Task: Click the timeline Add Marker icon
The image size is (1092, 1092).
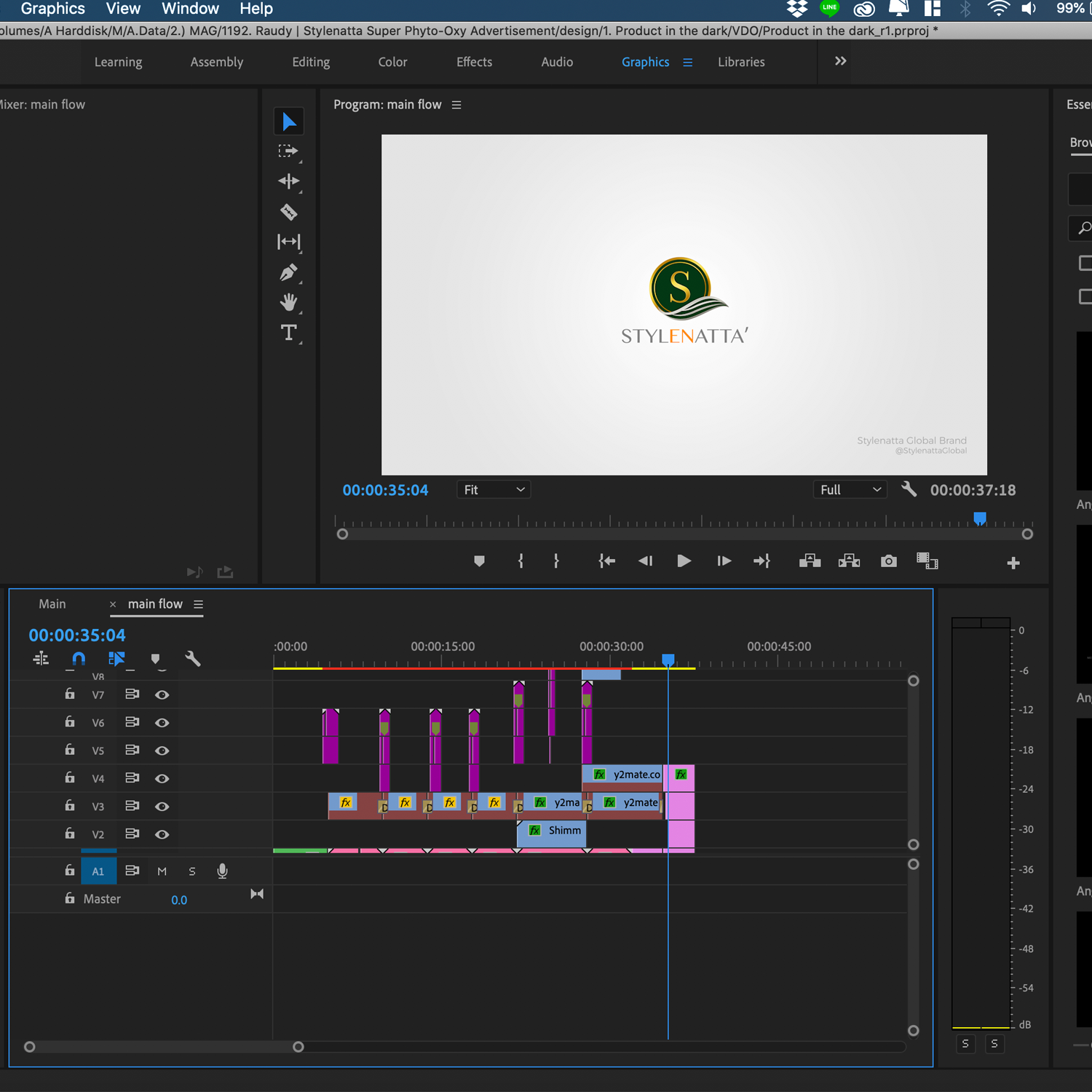Action: pos(155,659)
